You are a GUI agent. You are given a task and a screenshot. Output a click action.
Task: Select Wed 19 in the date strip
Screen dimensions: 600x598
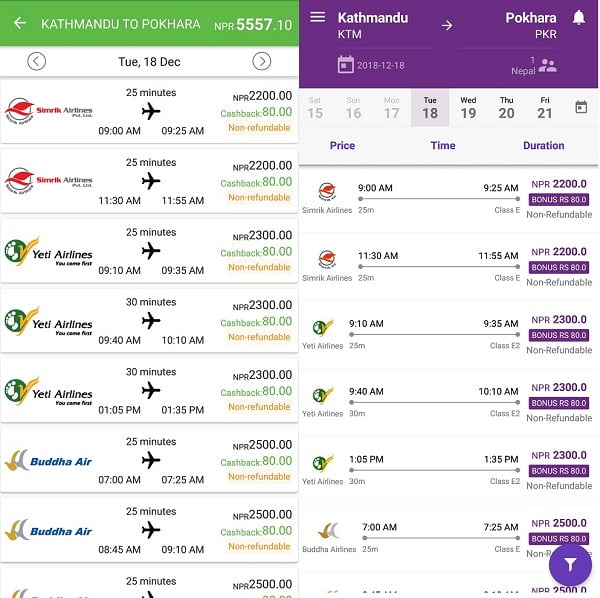pyautogui.click(x=468, y=108)
